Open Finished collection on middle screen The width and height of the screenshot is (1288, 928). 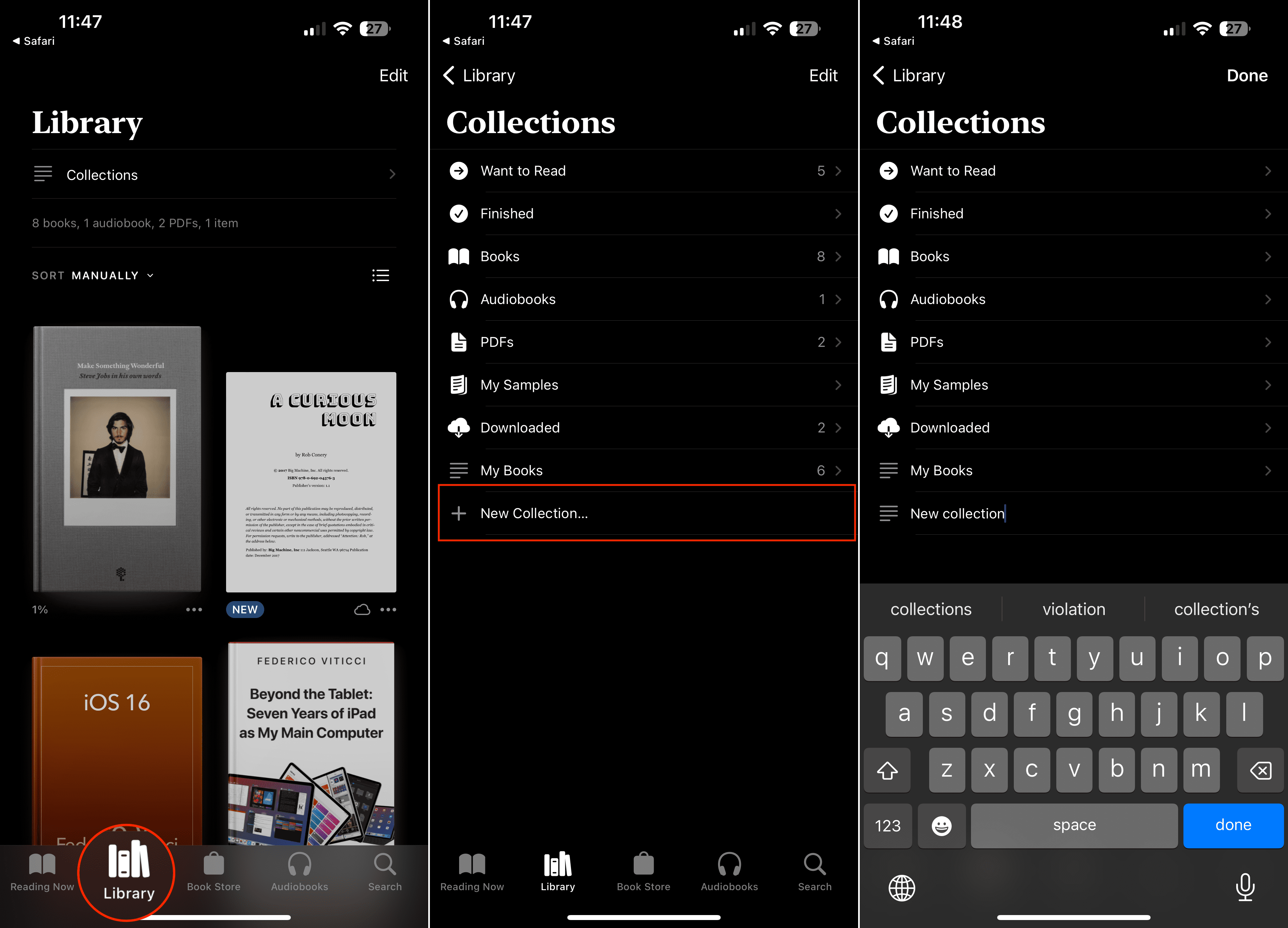(644, 213)
